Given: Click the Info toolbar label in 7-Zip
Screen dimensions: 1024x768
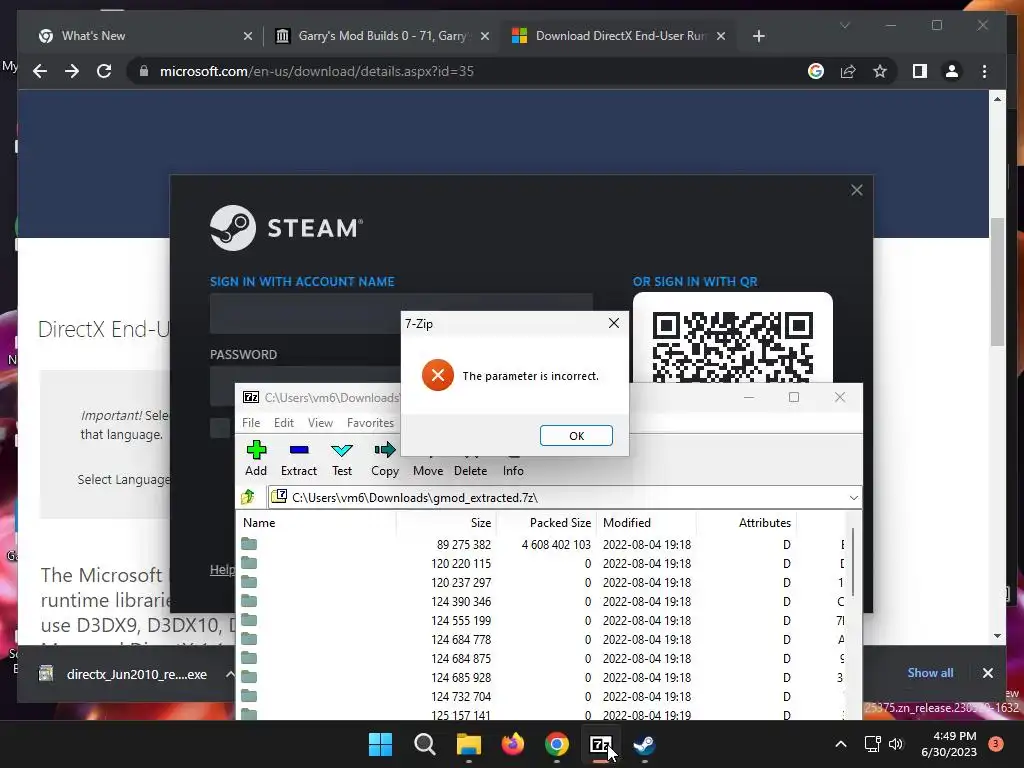Looking at the screenshot, I should coord(513,471).
